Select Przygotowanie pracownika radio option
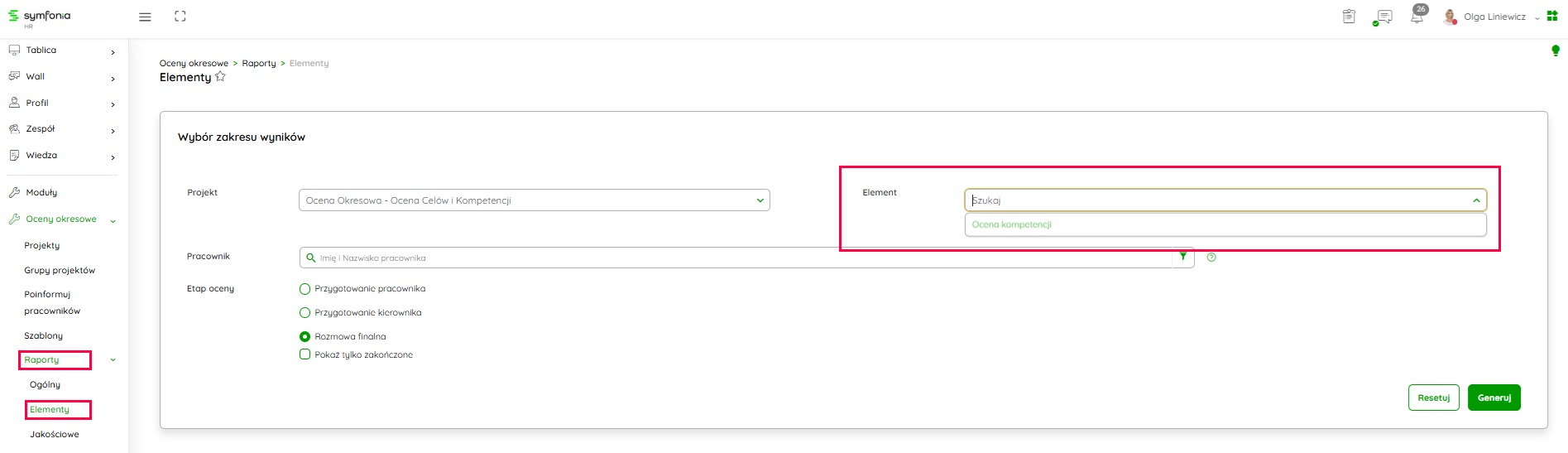 (x=304, y=289)
